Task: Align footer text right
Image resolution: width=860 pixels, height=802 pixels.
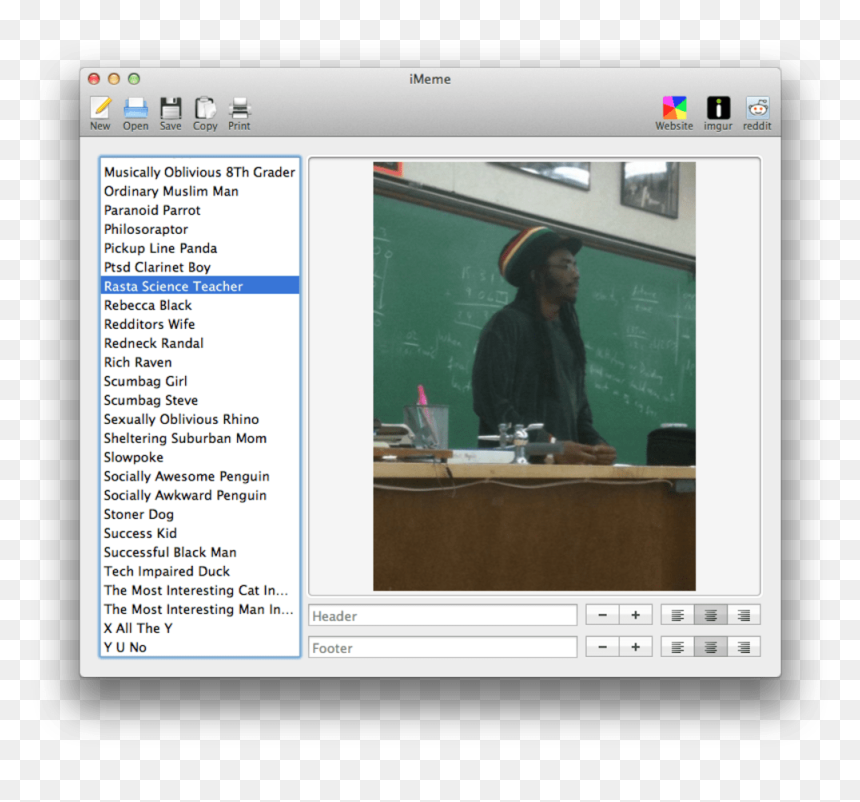Action: [744, 647]
